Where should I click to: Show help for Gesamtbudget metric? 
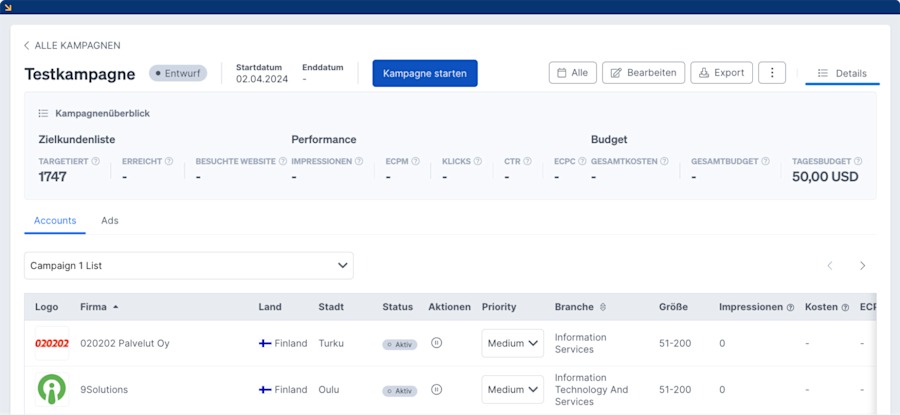coord(765,161)
